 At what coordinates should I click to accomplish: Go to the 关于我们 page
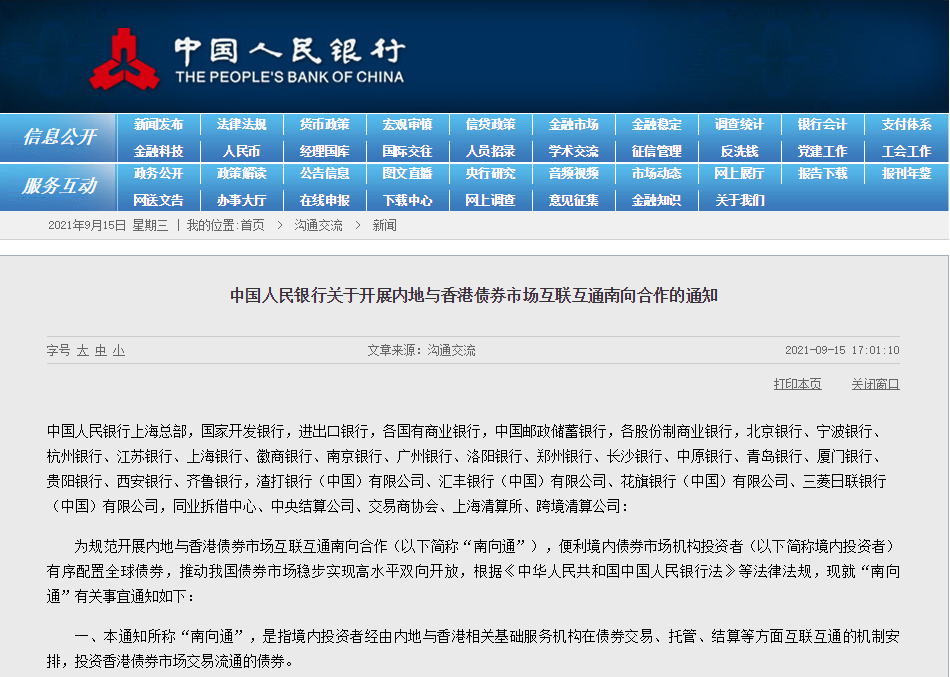[x=739, y=200]
